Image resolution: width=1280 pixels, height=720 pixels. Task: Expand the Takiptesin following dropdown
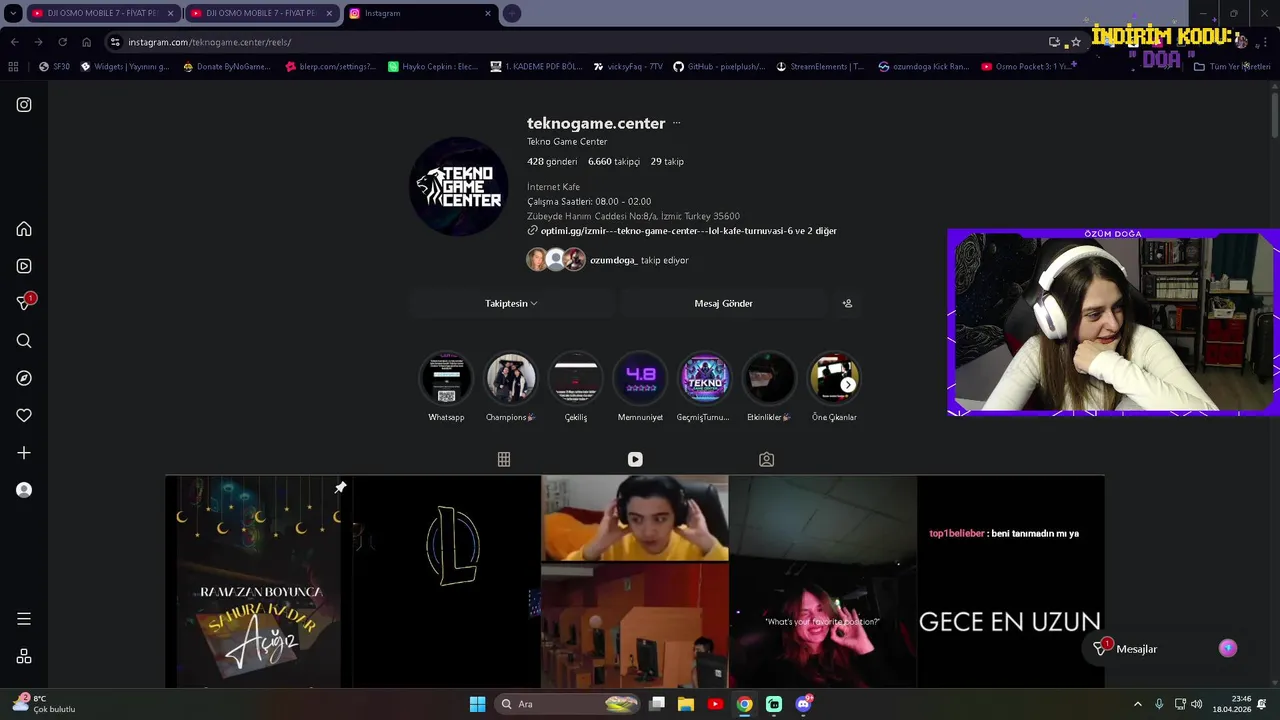click(511, 303)
